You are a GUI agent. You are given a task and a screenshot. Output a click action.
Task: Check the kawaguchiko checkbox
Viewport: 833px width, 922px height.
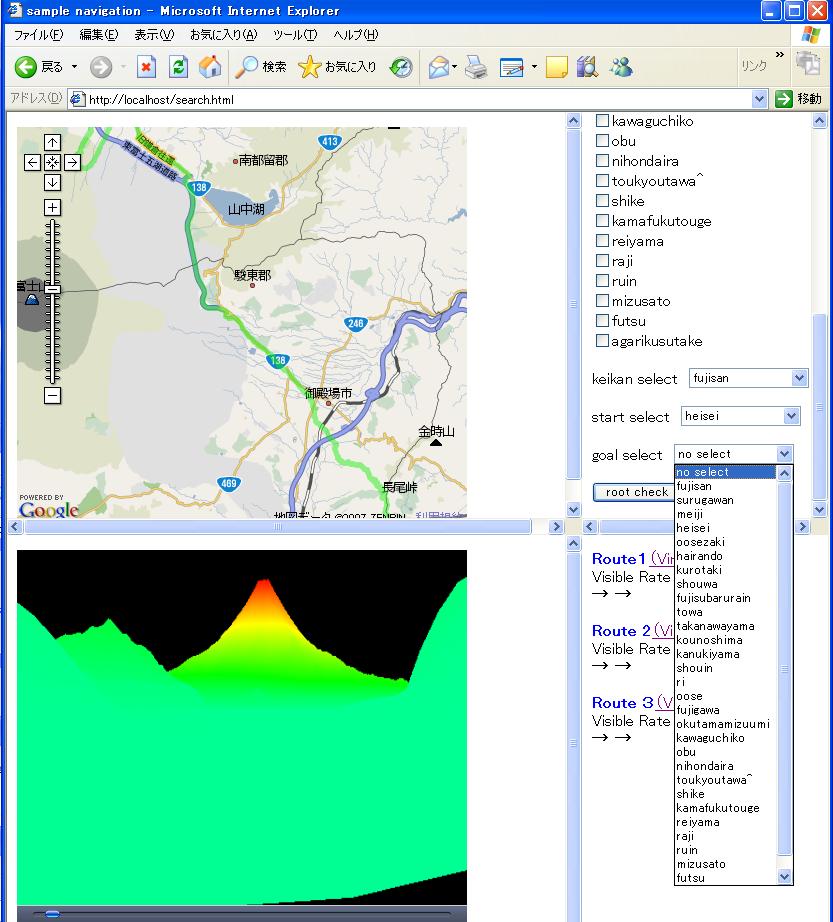(x=602, y=121)
